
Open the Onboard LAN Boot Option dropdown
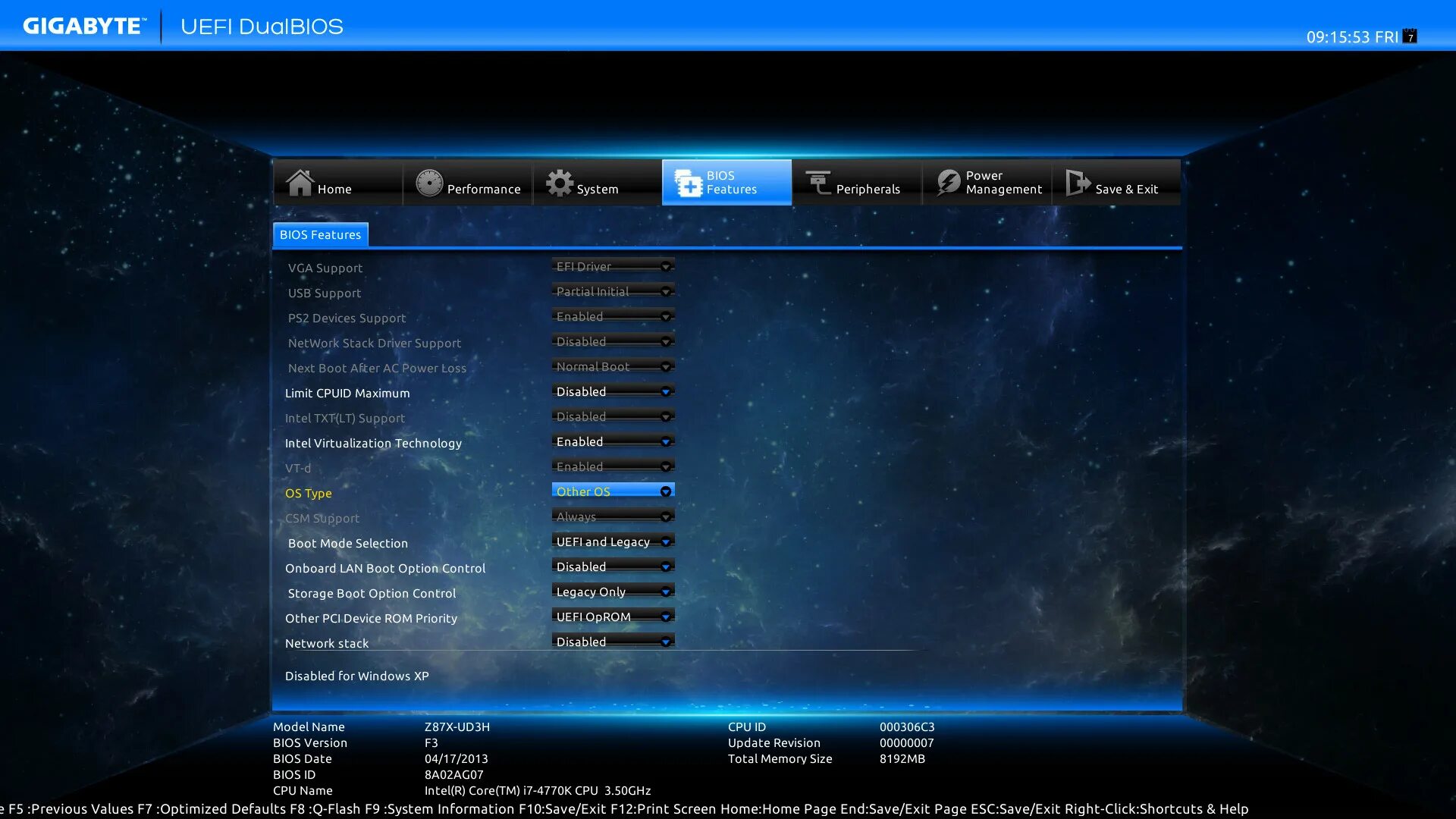click(613, 566)
